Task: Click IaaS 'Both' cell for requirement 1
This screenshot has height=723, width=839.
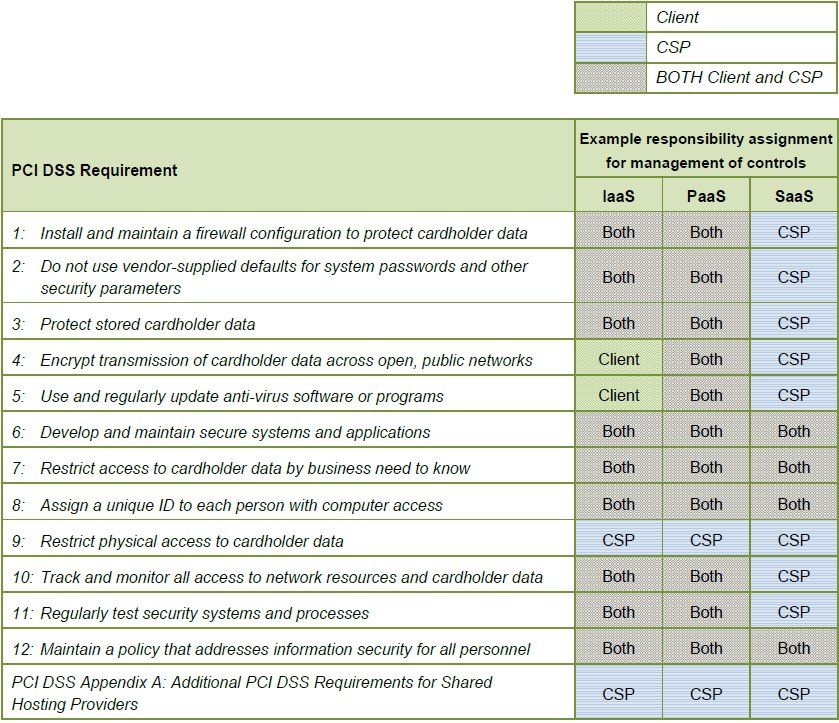Action: 619,232
